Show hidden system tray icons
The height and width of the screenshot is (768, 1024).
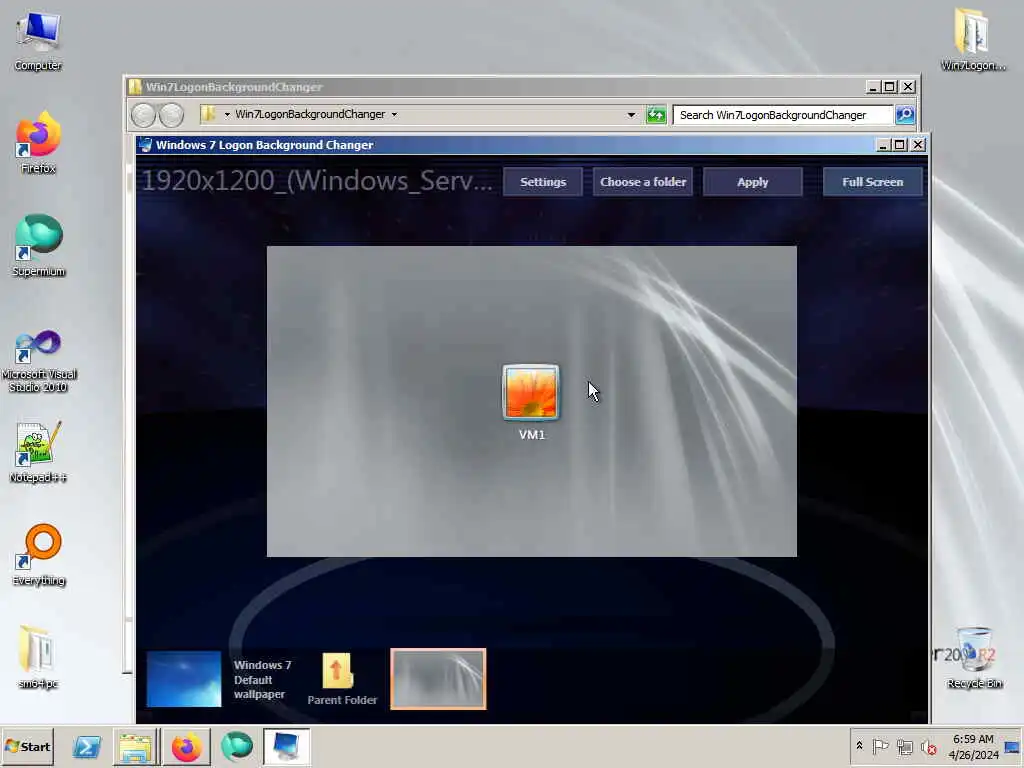pos(859,746)
